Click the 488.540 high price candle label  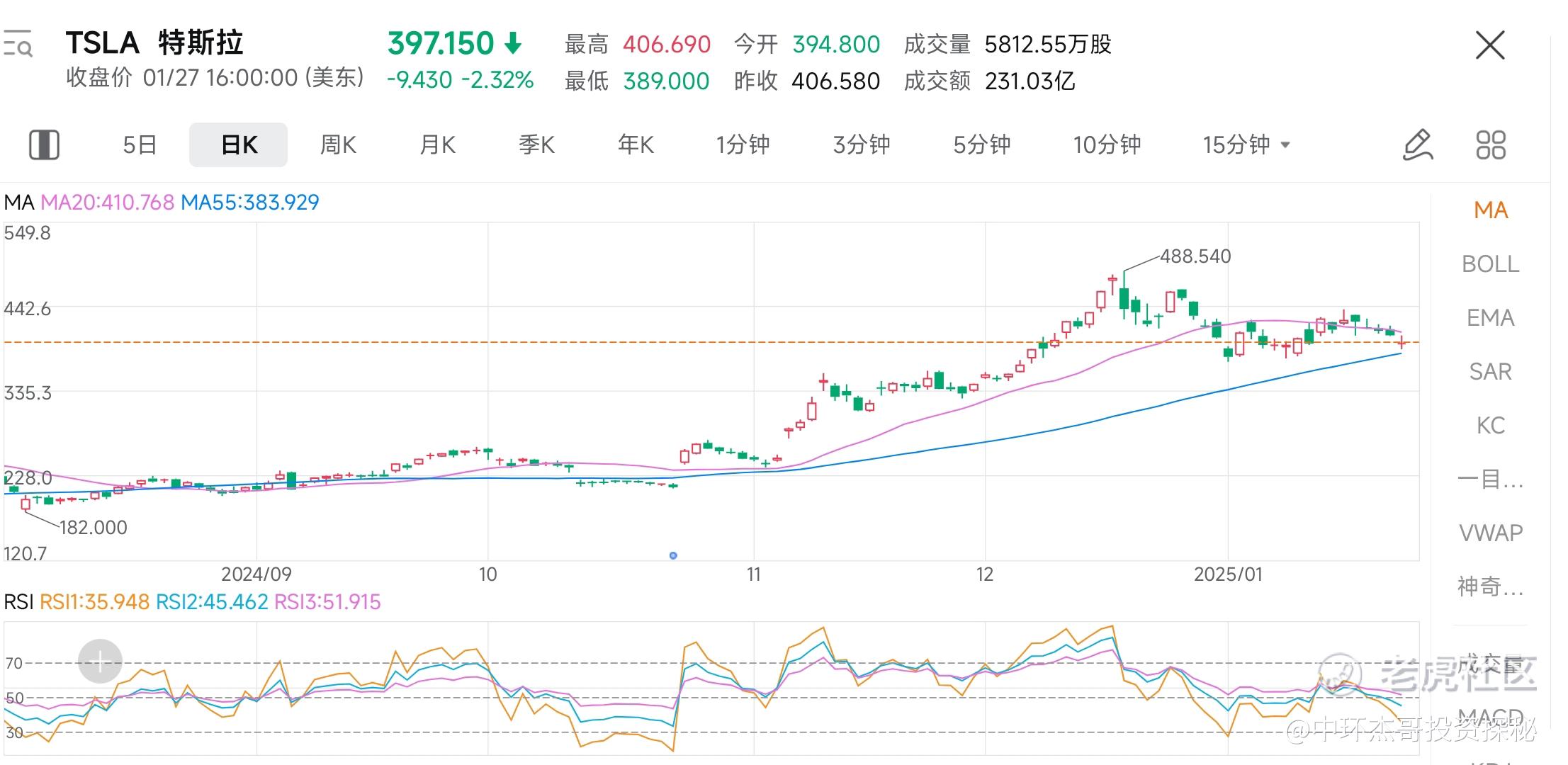pos(1195,256)
